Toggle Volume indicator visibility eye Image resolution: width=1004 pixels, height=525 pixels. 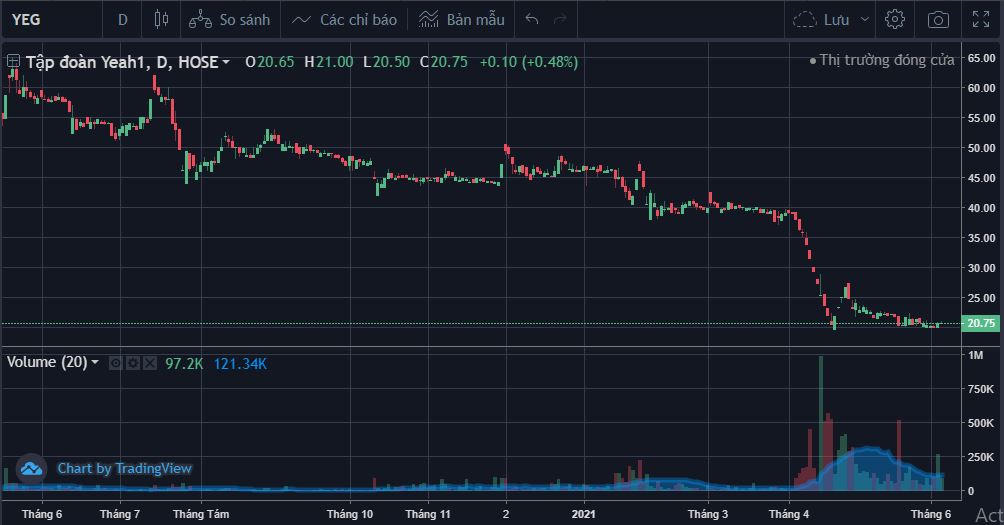click(116, 363)
